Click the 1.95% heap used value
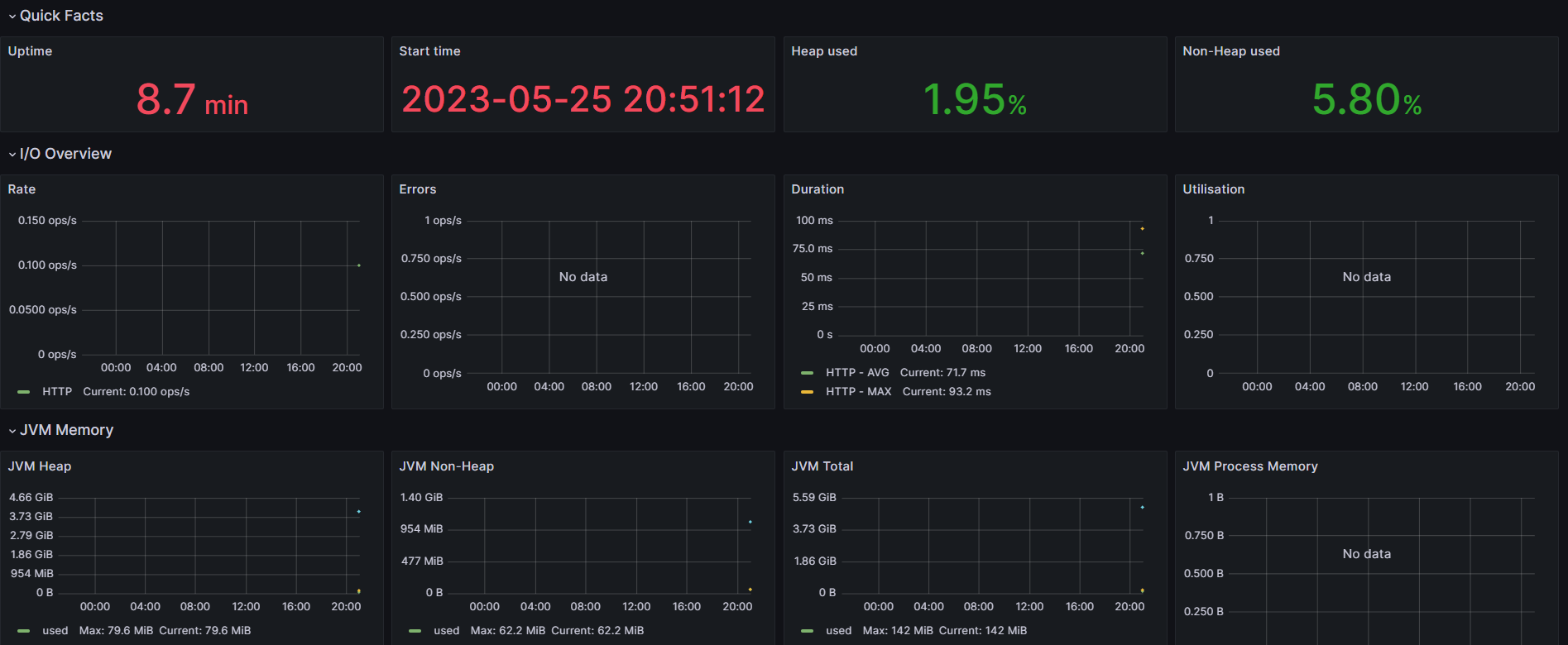The image size is (1568, 645). tap(975, 100)
